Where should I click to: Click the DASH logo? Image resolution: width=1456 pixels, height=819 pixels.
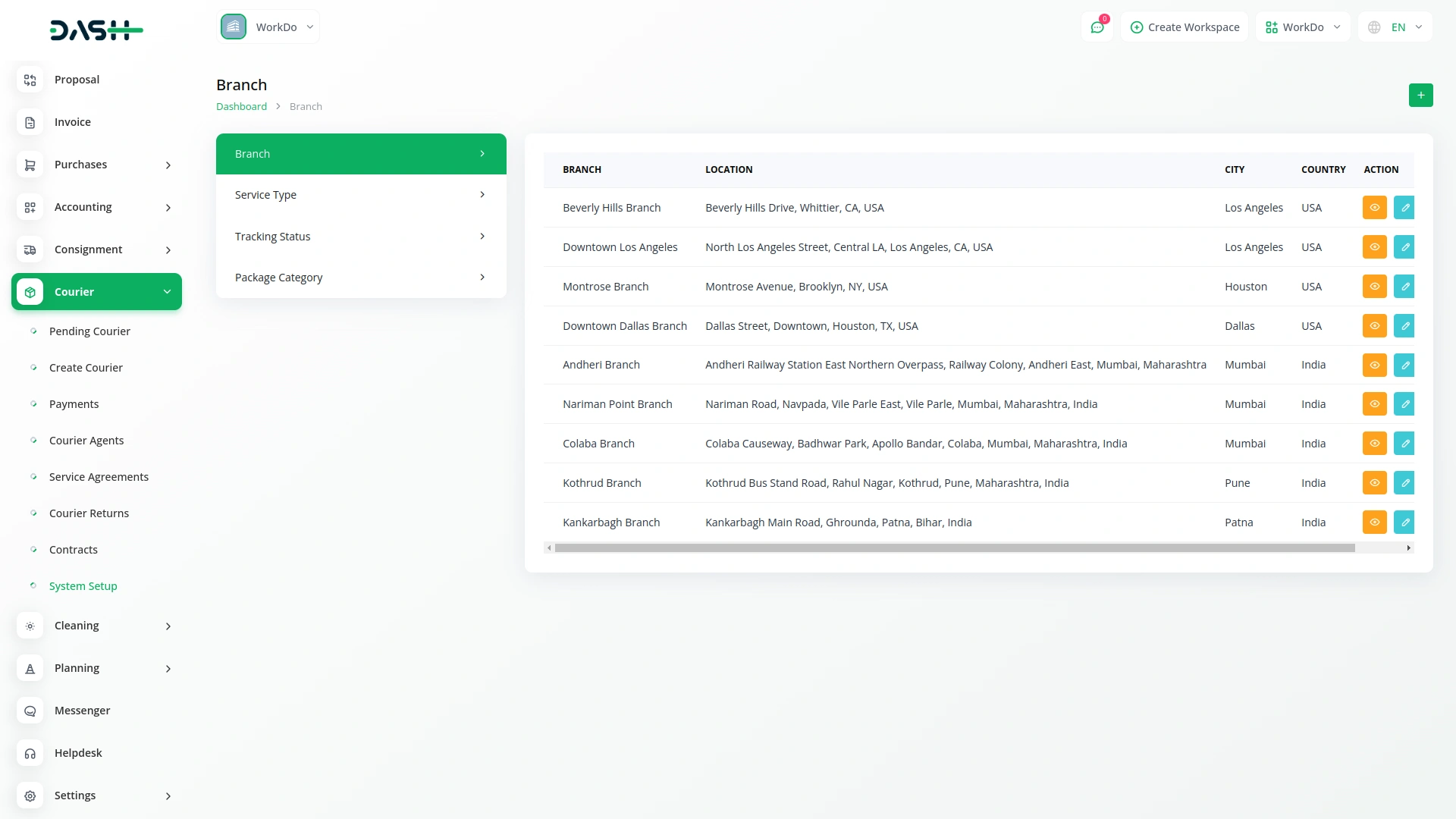pyautogui.click(x=96, y=30)
